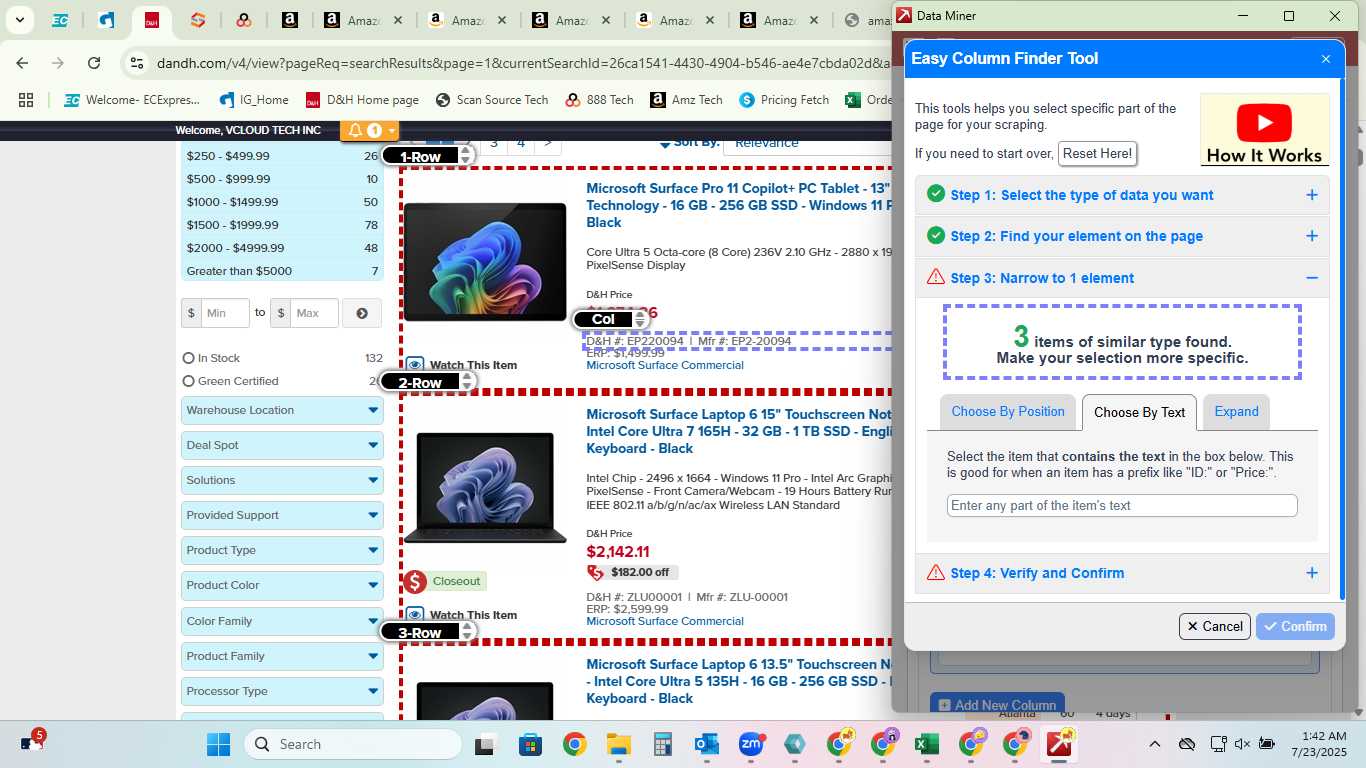Open Amz Tech bookmark
Viewport: 1366px width, 768px height.
point(686,100)
